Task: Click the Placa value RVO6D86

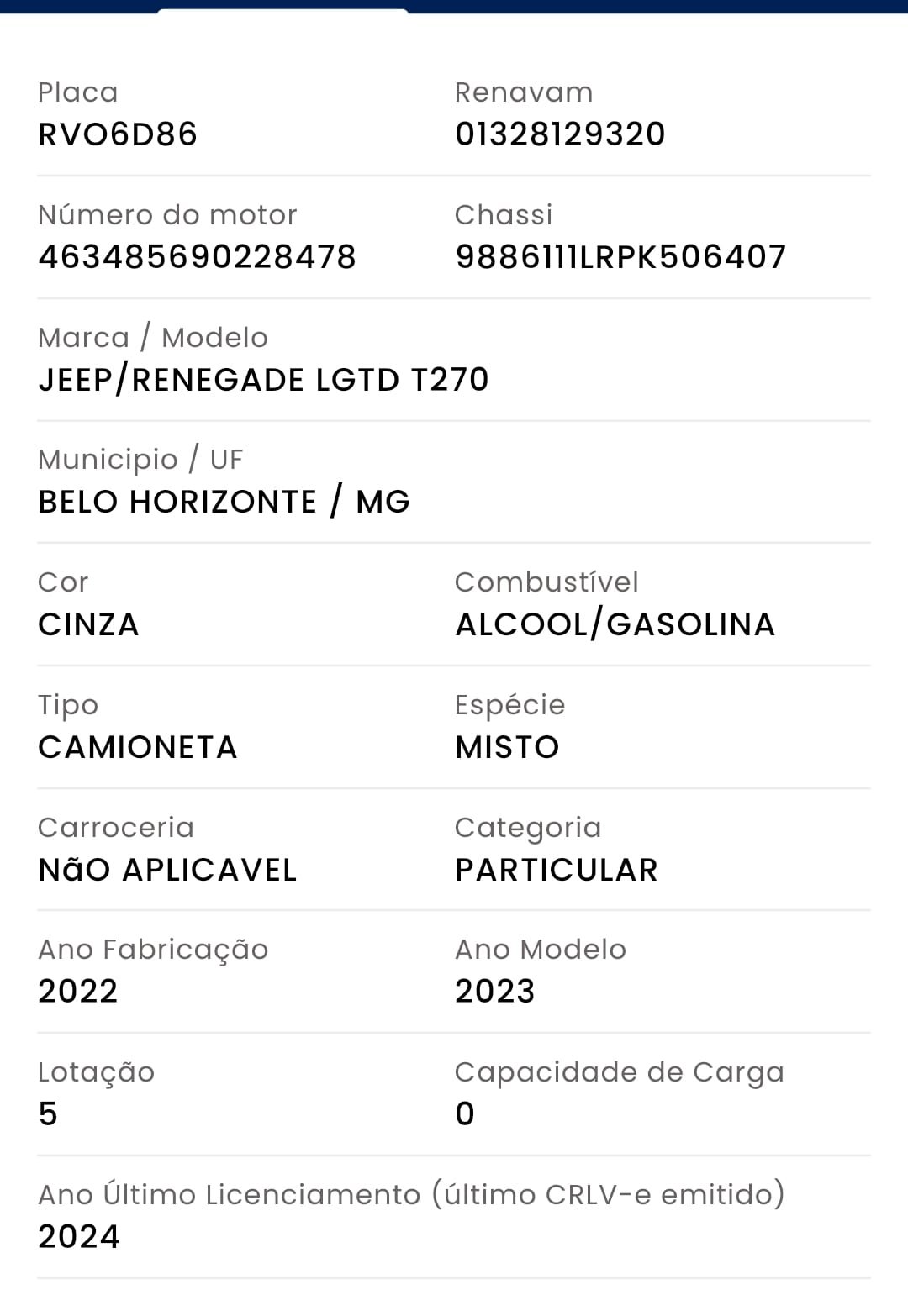Action: click(118, 134)
